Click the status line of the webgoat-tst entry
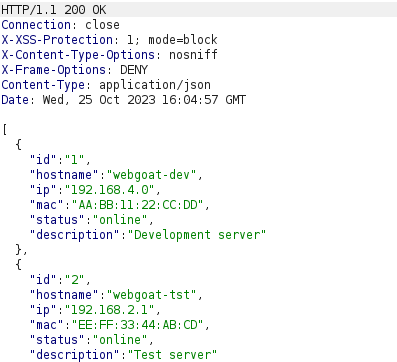The image size is (397, 362). [92, 340]
